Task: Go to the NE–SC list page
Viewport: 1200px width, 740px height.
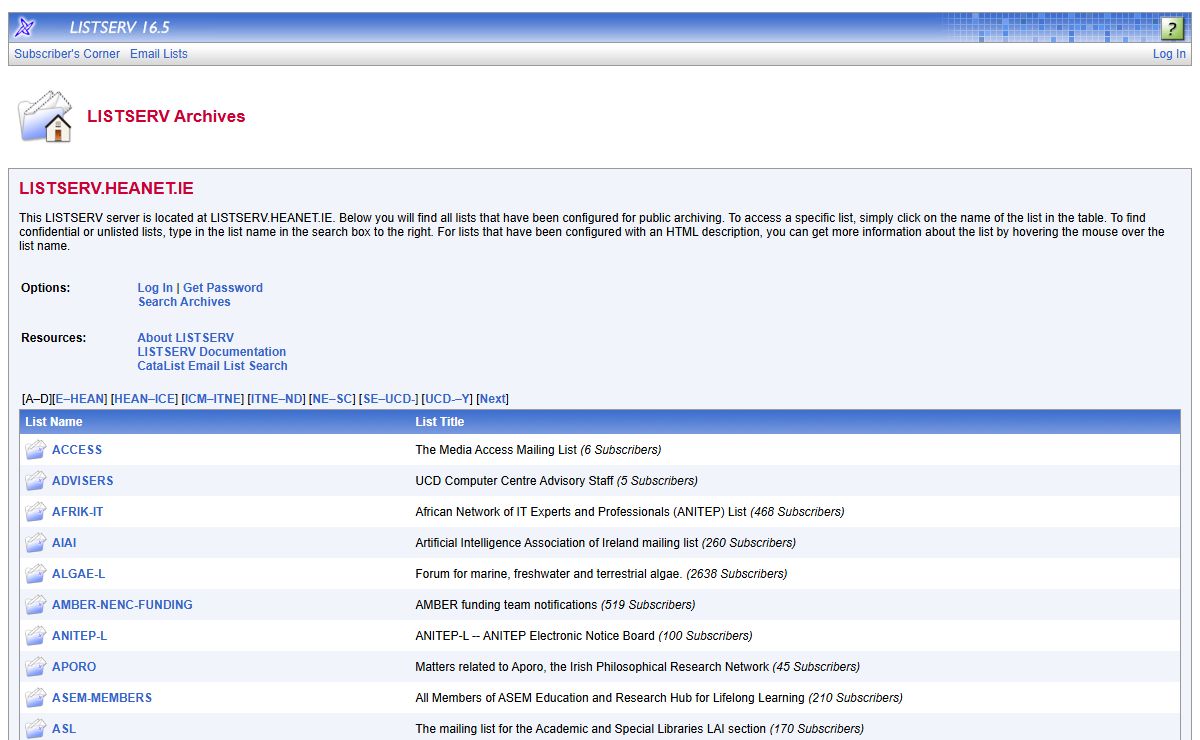Action: pos(332,399)
